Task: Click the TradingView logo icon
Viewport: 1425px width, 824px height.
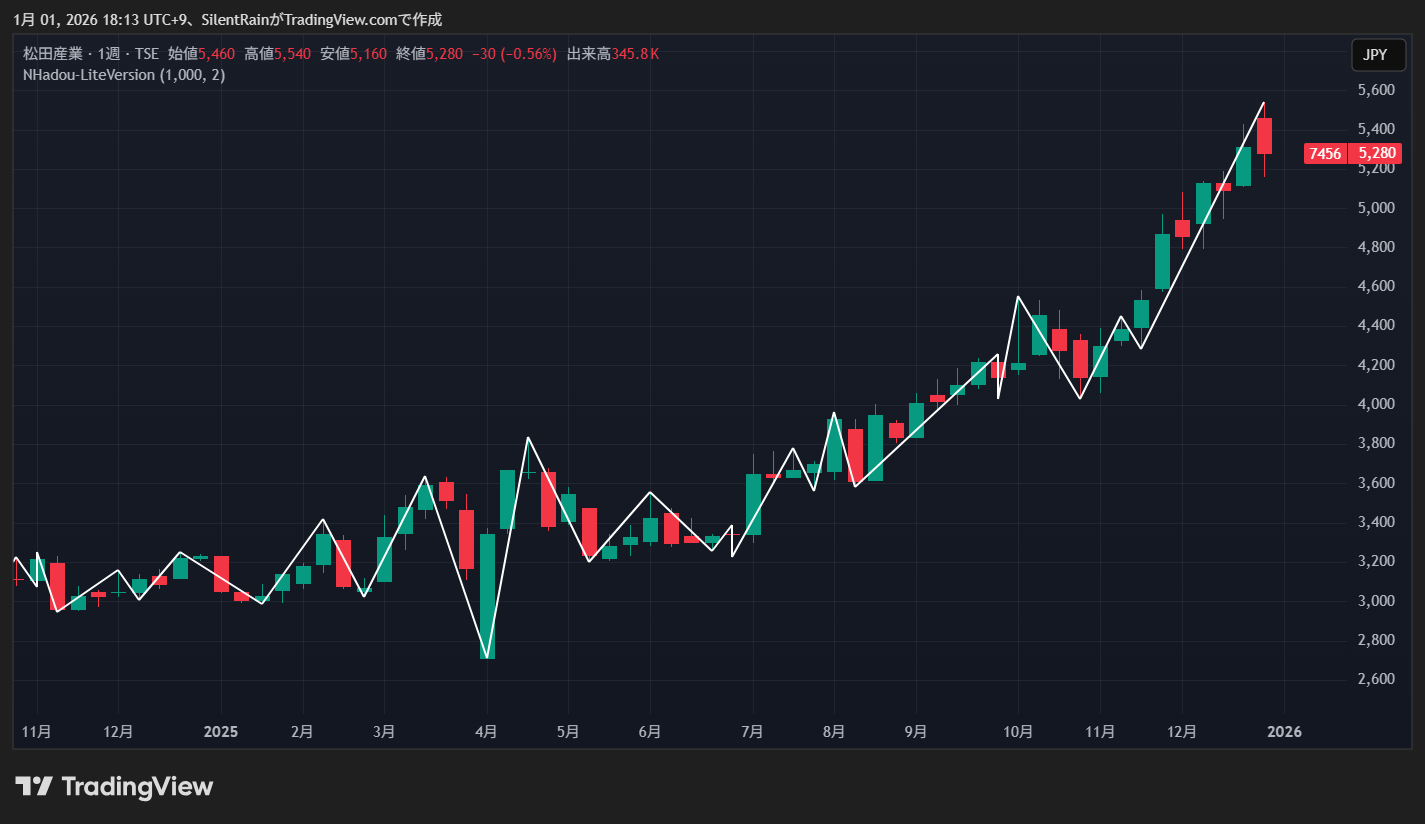Action: tap(34, 787)
